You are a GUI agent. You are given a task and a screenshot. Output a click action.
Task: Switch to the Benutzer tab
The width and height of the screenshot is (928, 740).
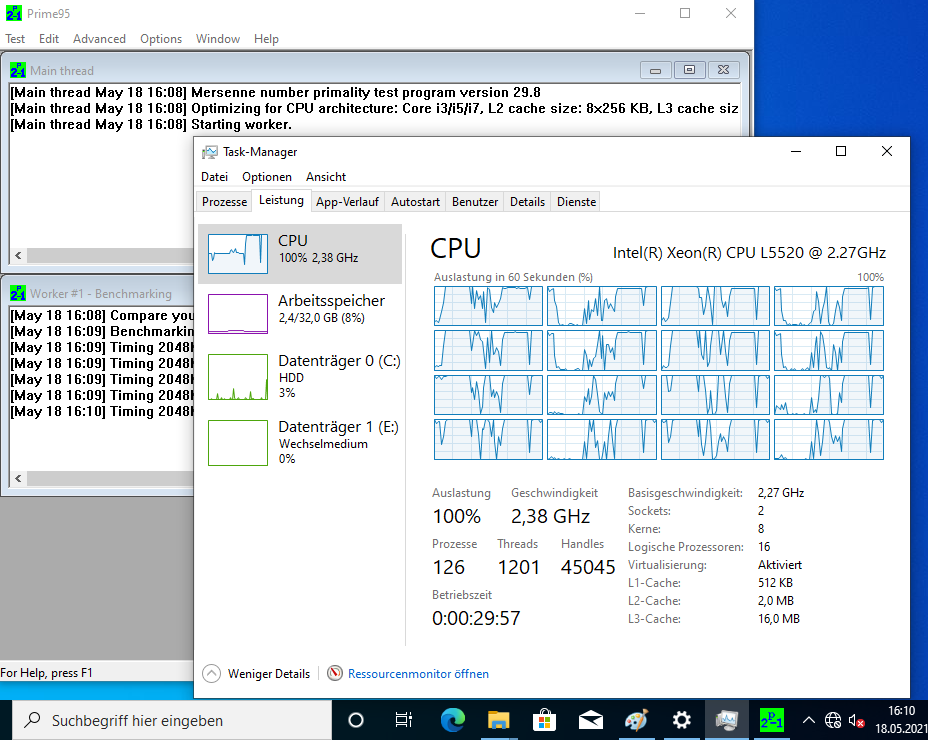[475, 202]
